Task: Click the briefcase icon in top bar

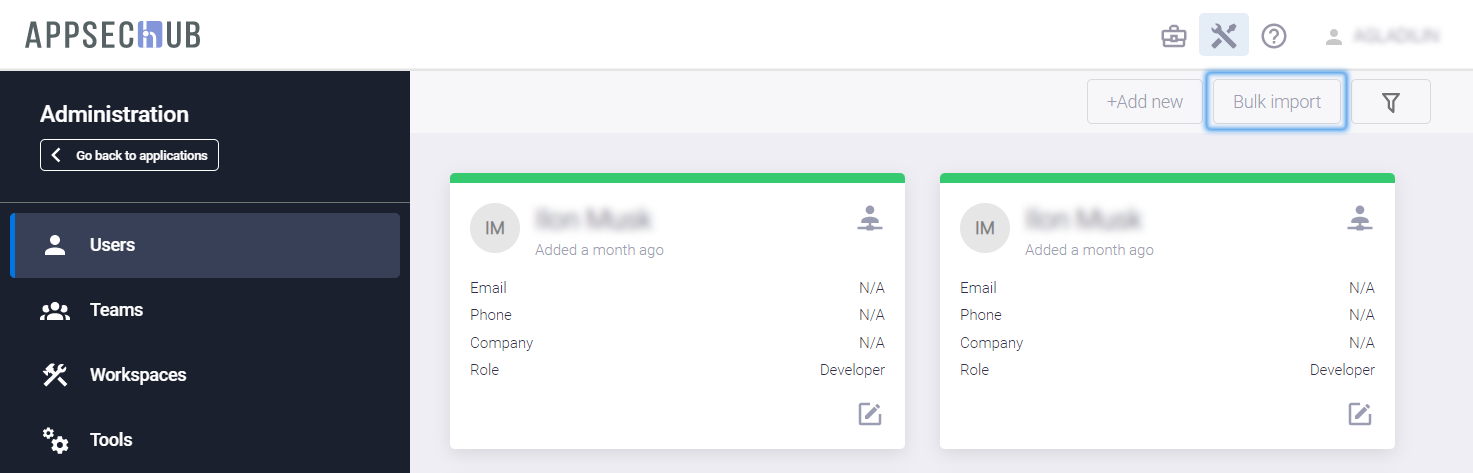Action: pos(1173,37)
